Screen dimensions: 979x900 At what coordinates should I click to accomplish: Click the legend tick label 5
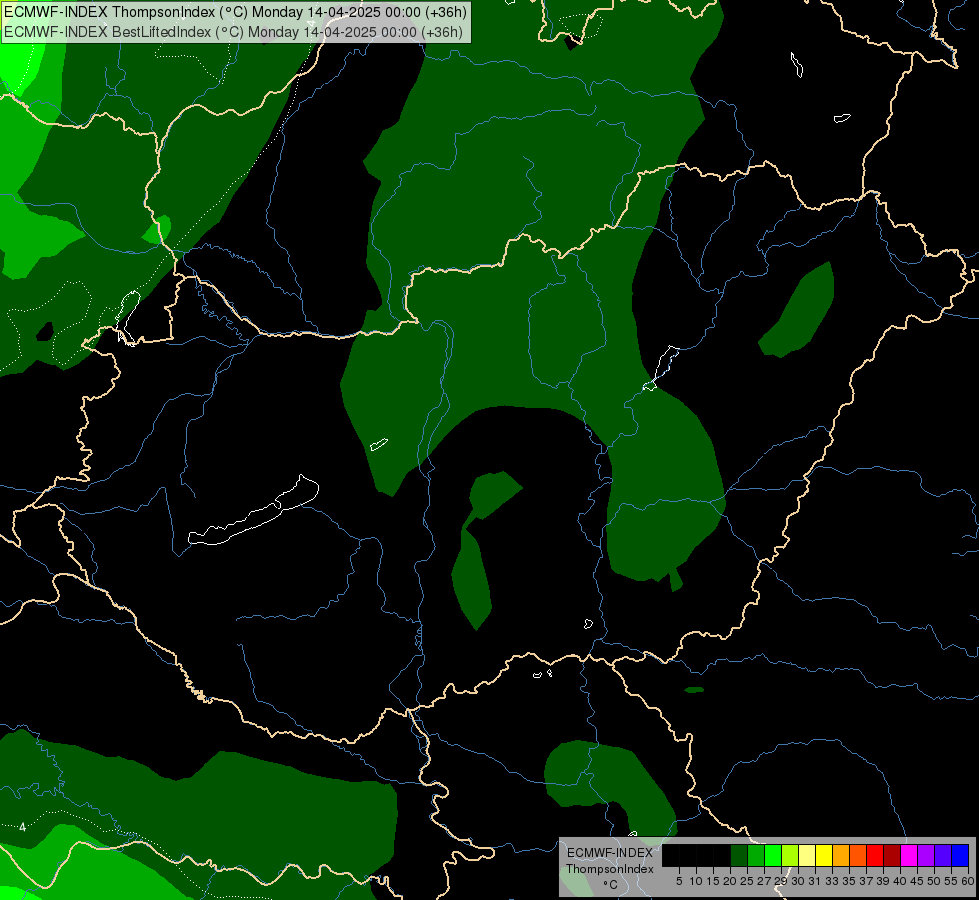pos(679,881)
